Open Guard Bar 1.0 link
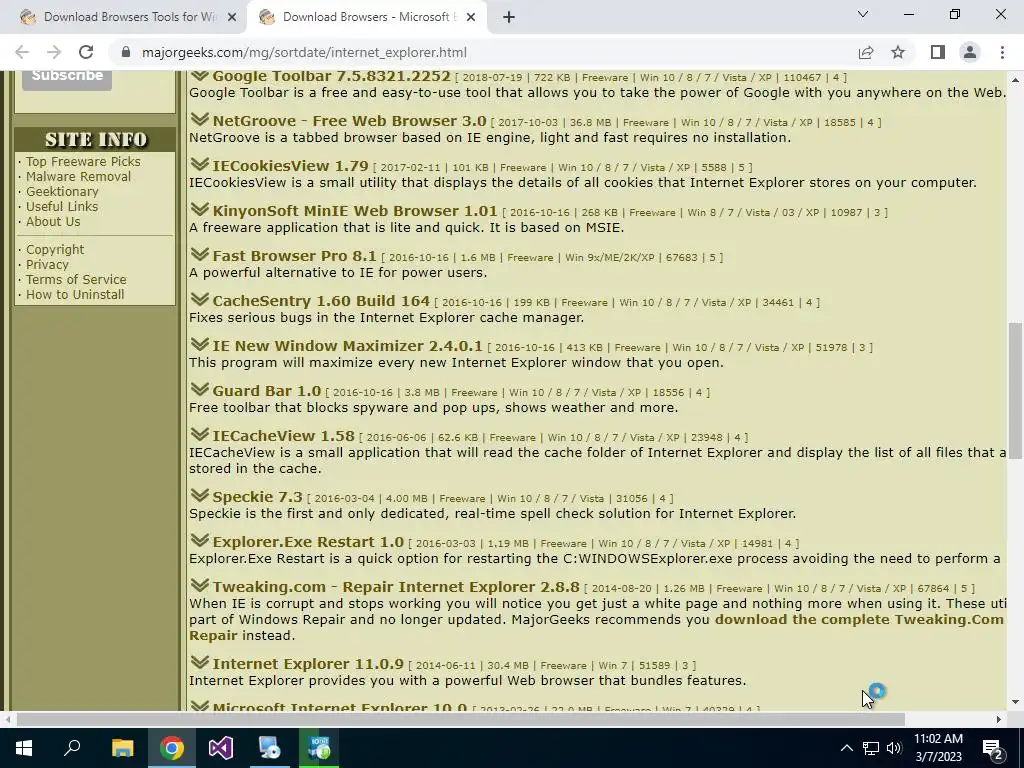 pos(266,392)
